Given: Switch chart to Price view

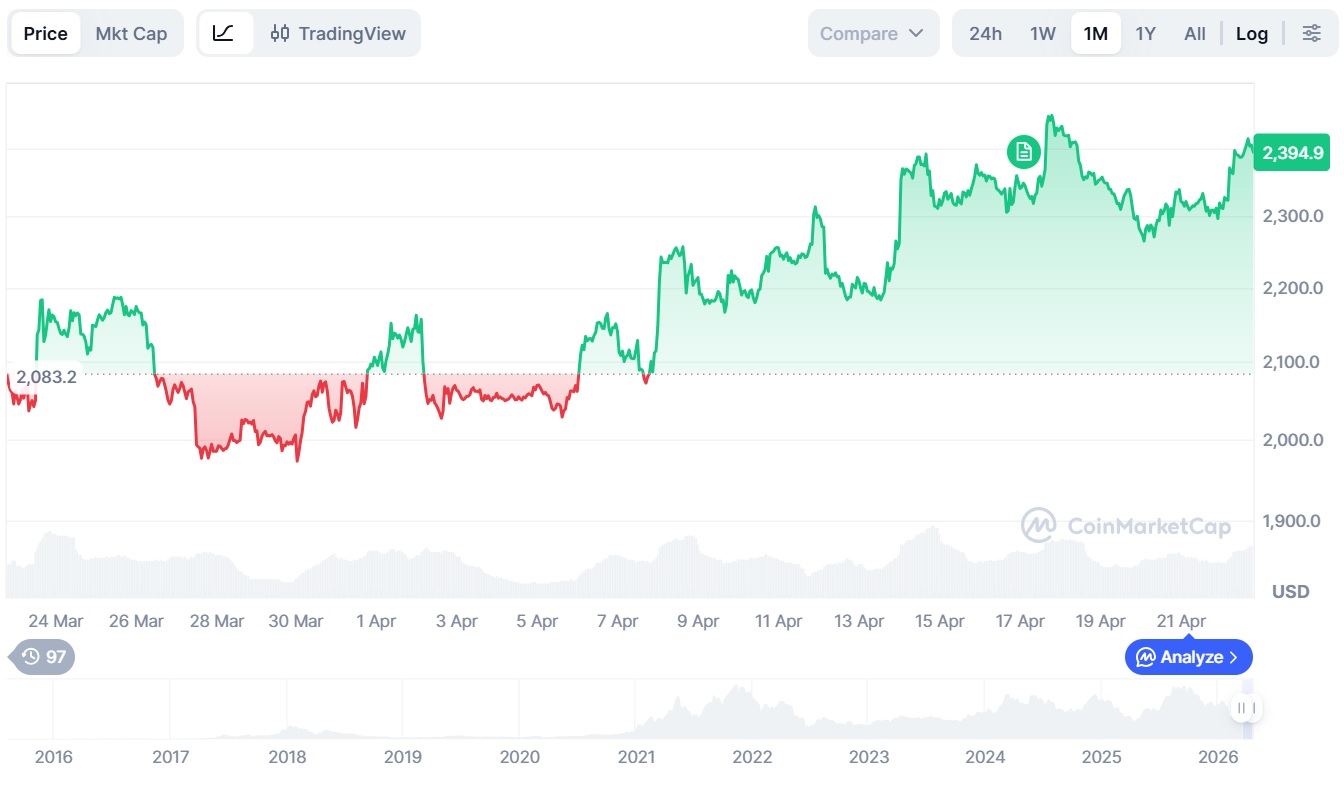Looking at the screenshot, I should point(46,33).
